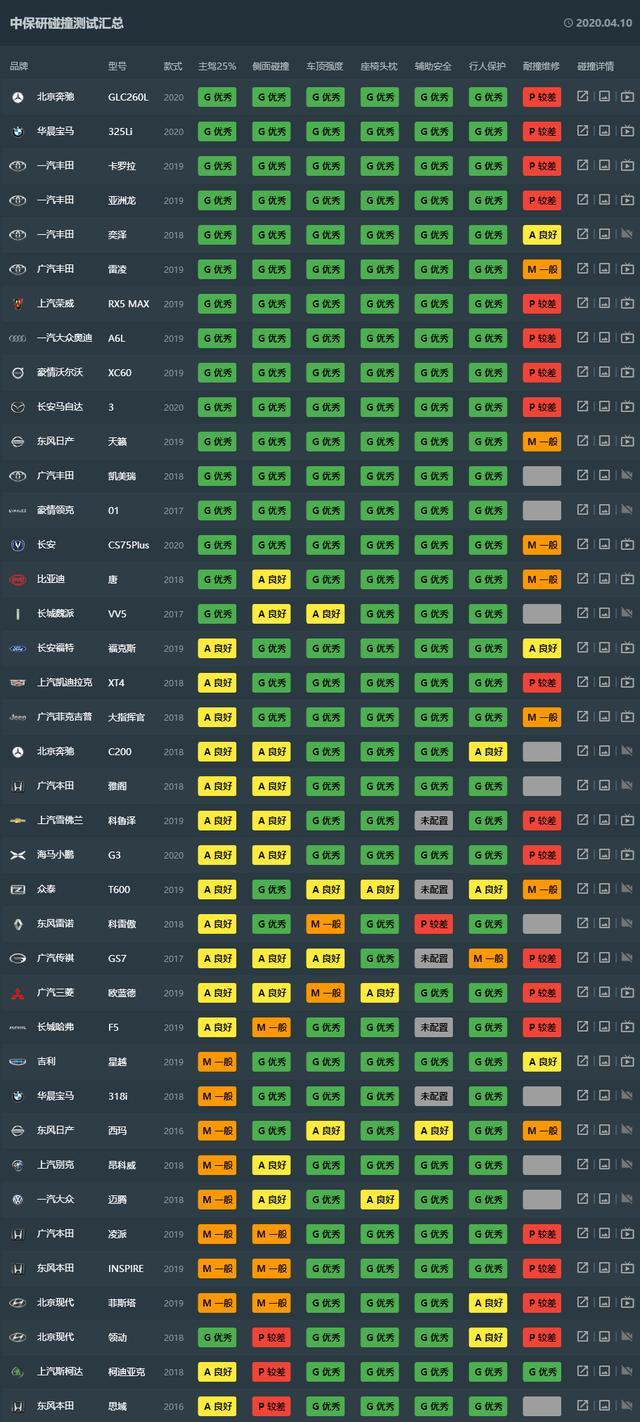The image size is (640, 1422).
Task: Click the BMW logo in the 318i row
Action: (17, 1096)
